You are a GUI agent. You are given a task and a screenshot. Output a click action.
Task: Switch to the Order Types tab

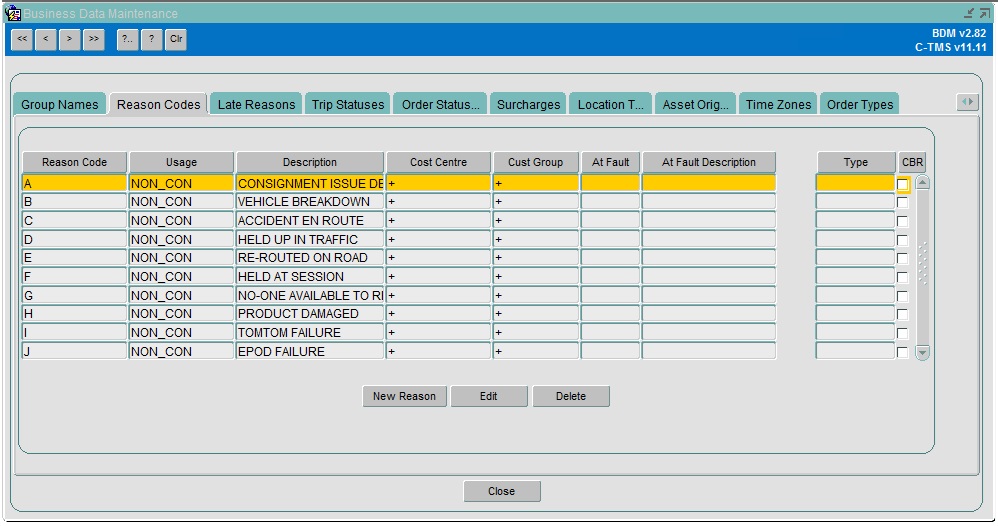(x=860, y=104)
